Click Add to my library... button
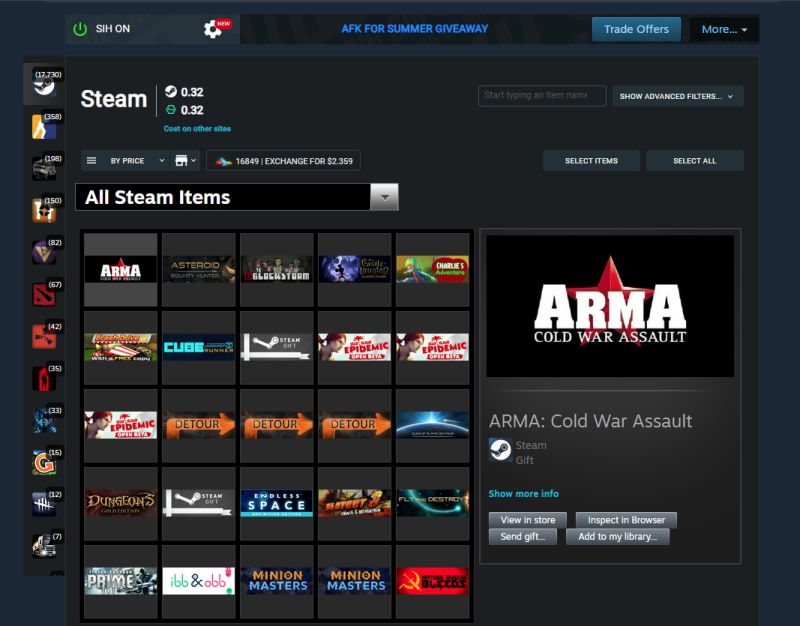 click(x=617, y=537)
